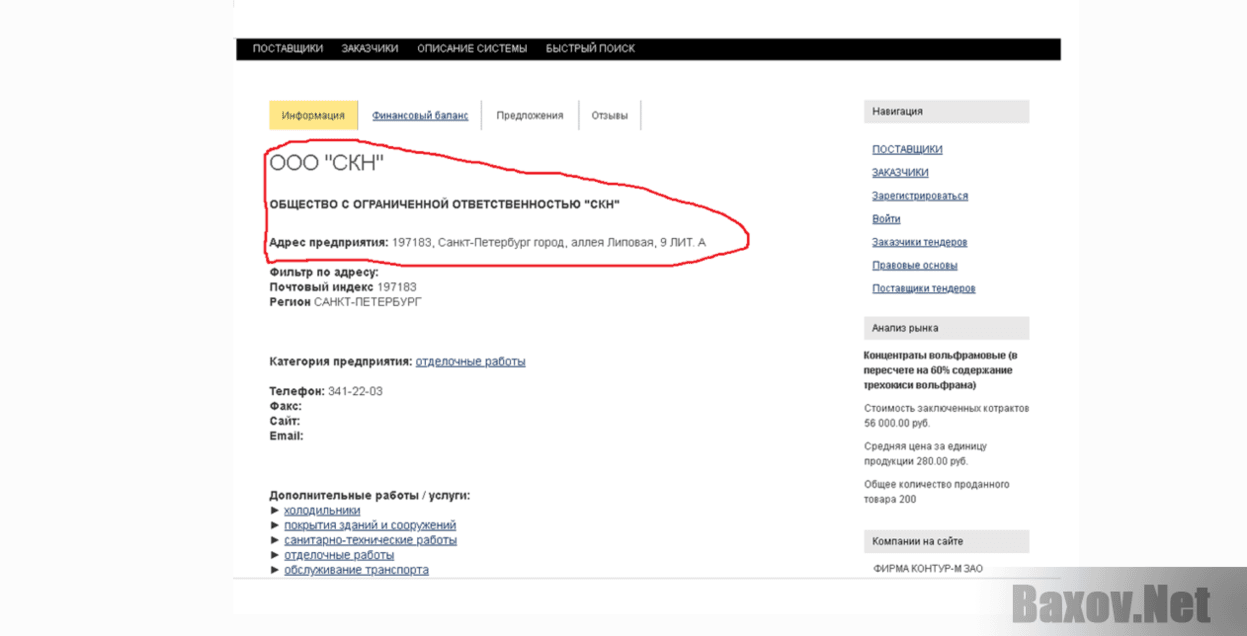The width and height of the screenshot is (1247, 636).
Task: Select the Информация tab
Action: click(x=313, y=116)
